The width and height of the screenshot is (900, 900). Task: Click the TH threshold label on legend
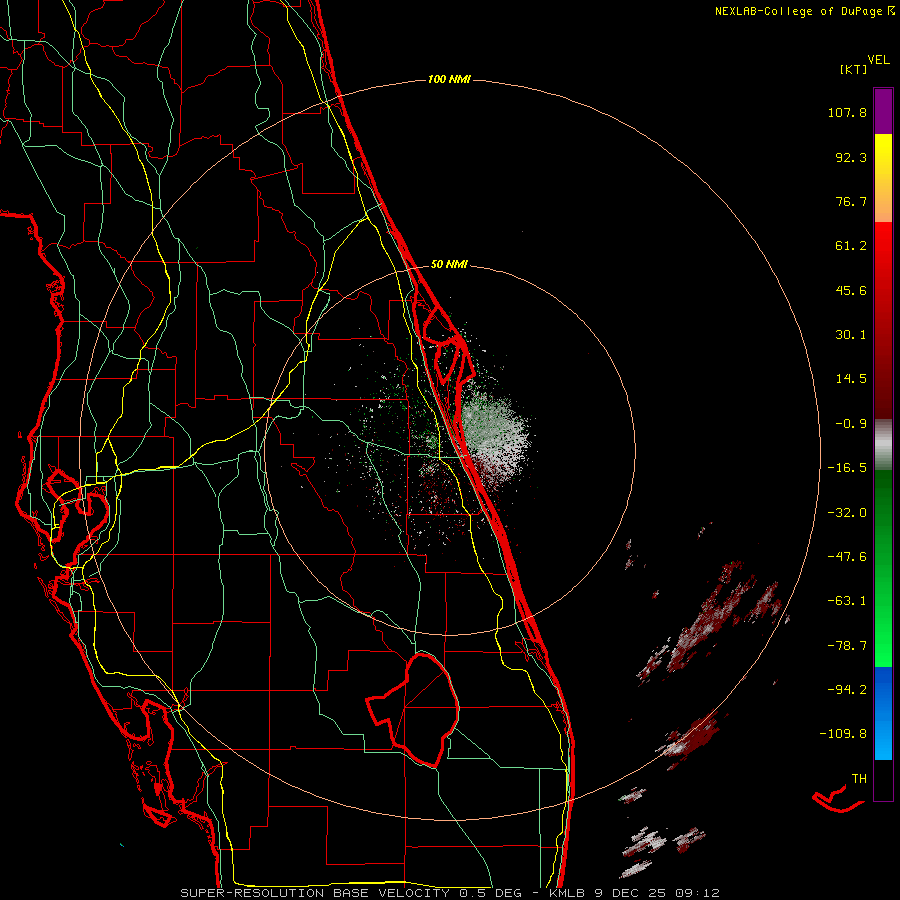pos(859,779)
